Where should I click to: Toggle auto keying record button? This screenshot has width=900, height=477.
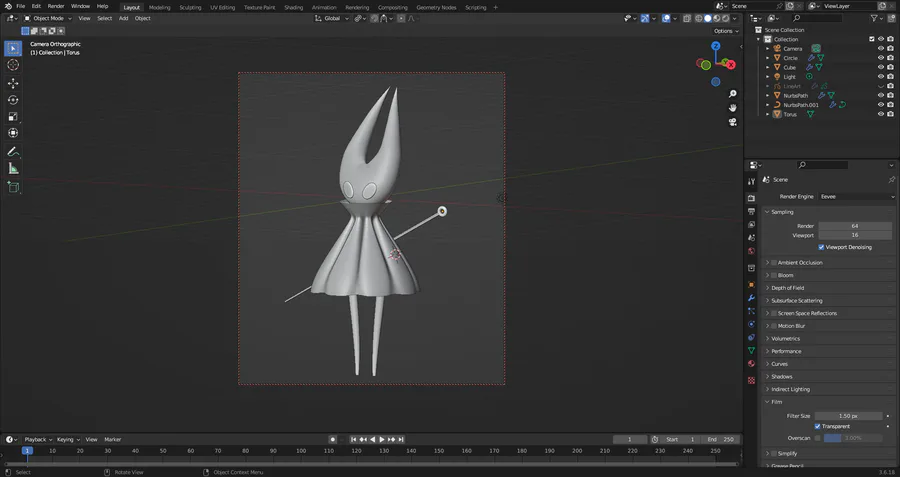click(332, 440)
